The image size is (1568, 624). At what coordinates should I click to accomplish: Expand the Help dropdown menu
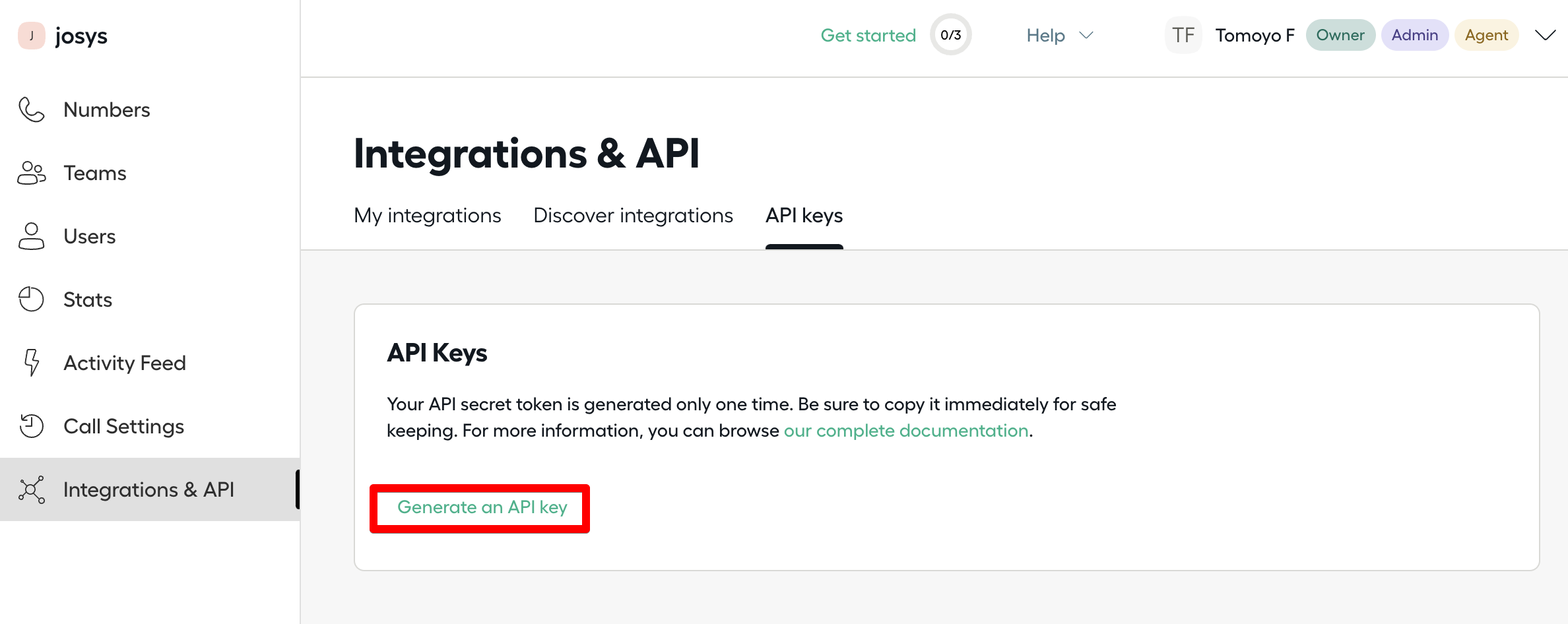(1059, 36)
